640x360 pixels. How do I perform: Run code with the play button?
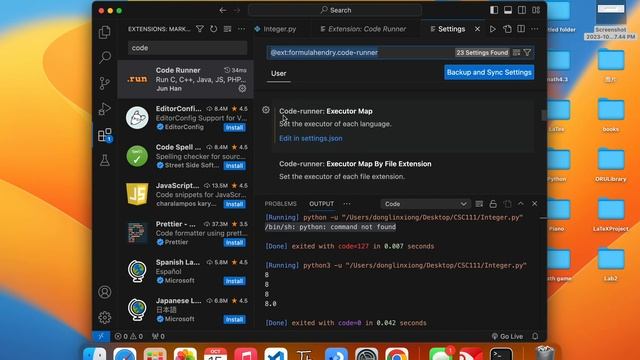[x=493, y=29]
